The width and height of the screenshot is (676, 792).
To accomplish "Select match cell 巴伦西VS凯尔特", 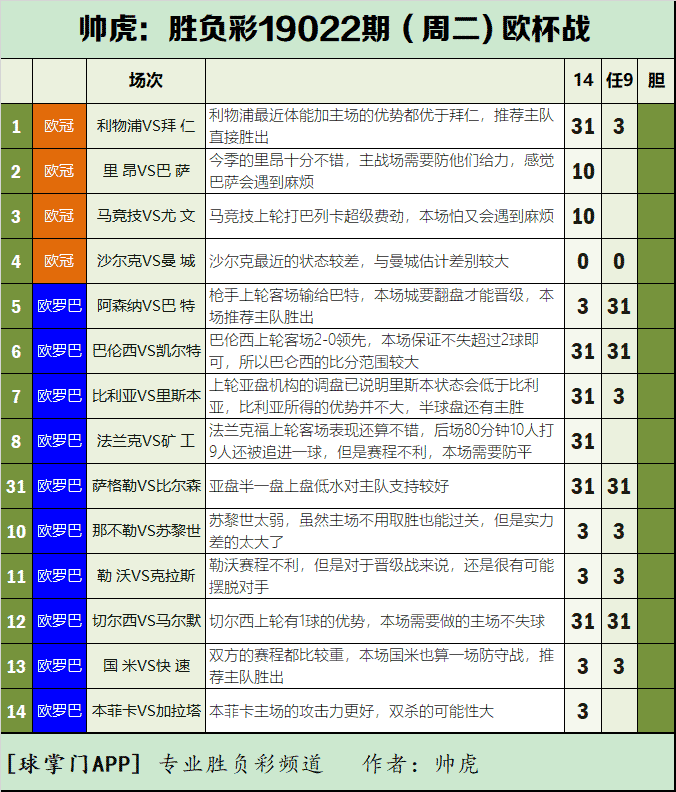I will point(146,351).
